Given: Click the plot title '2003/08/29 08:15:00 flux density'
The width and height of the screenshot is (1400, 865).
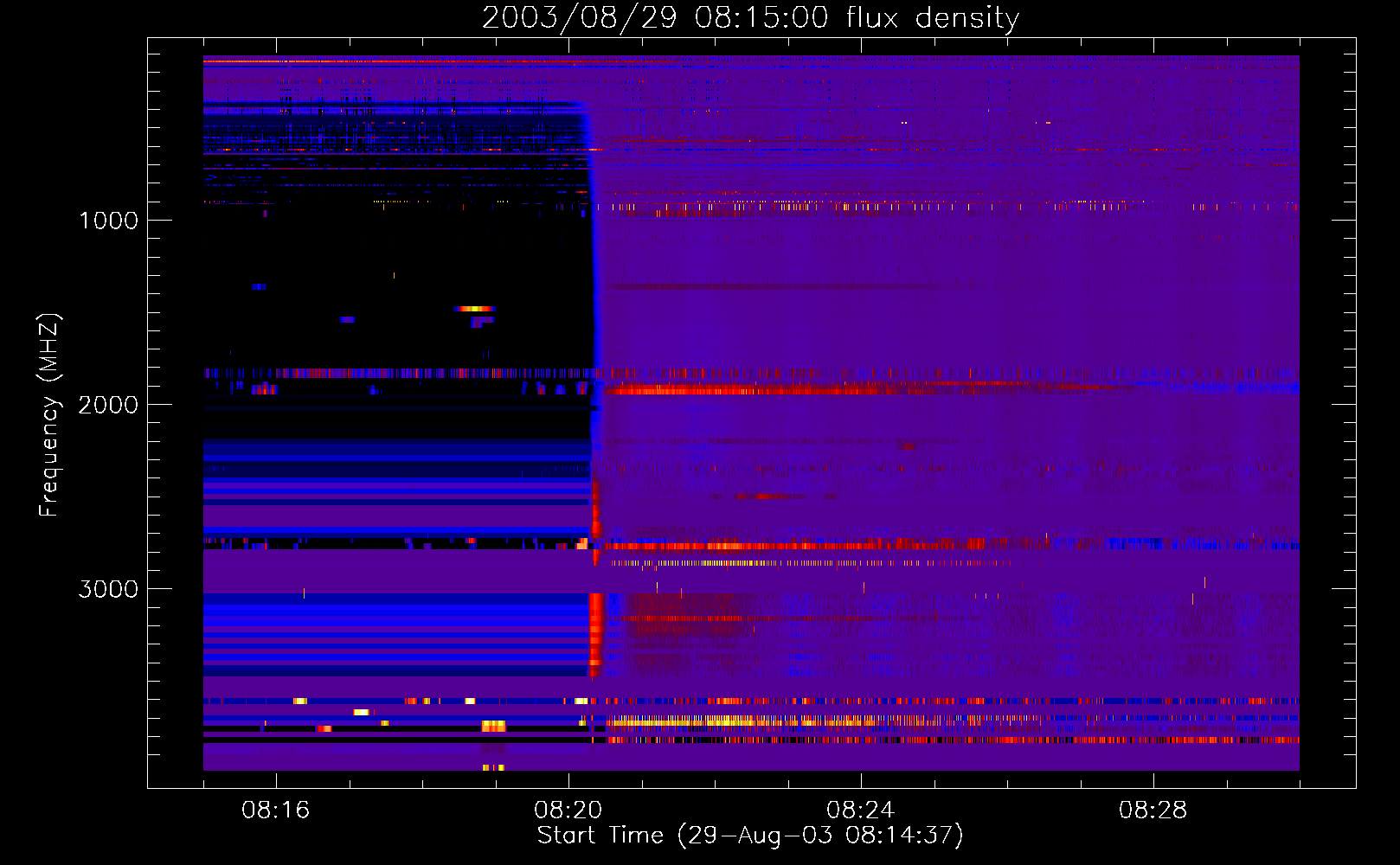Looking at the screenshot, I should click(x=750, y=17).
